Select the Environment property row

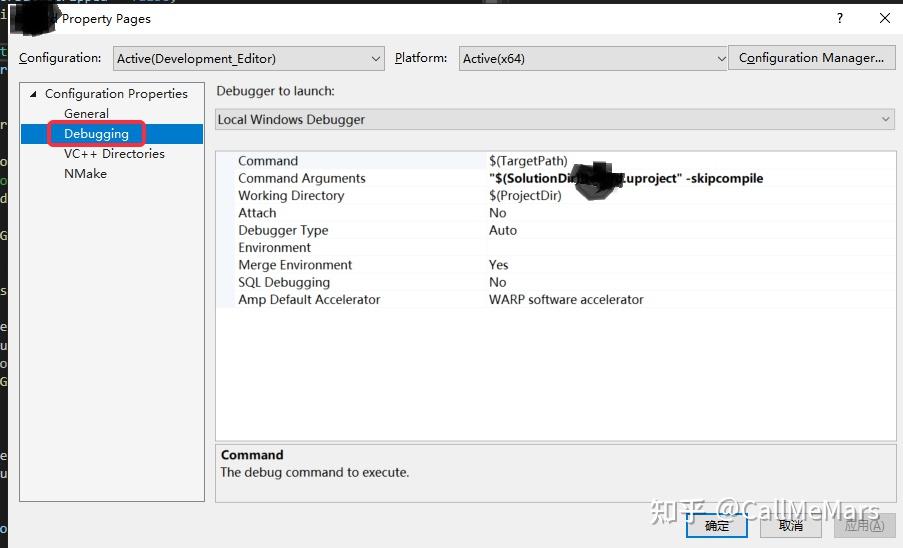coord(274,247)
